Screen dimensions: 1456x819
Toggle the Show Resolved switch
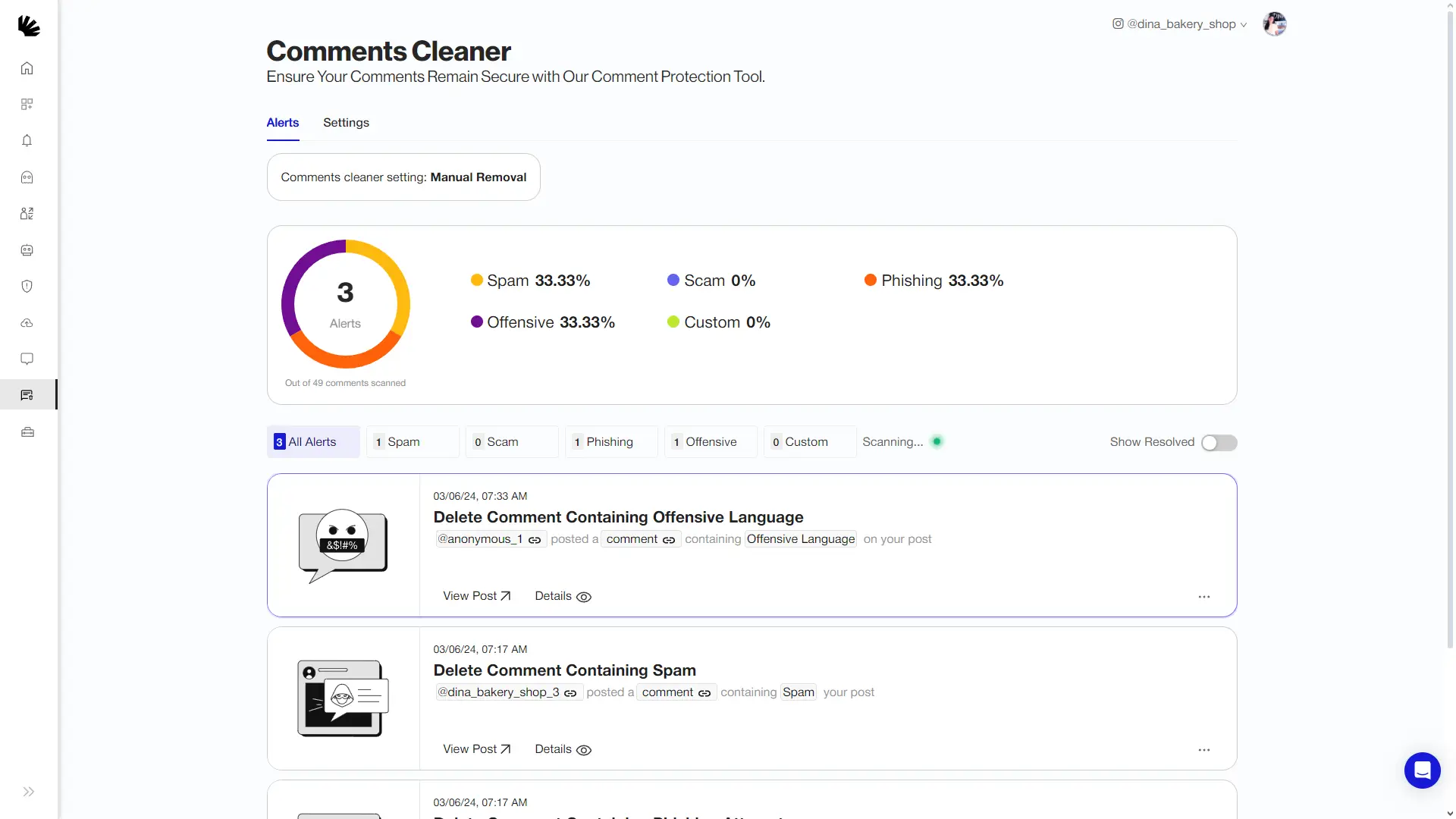1219,443
